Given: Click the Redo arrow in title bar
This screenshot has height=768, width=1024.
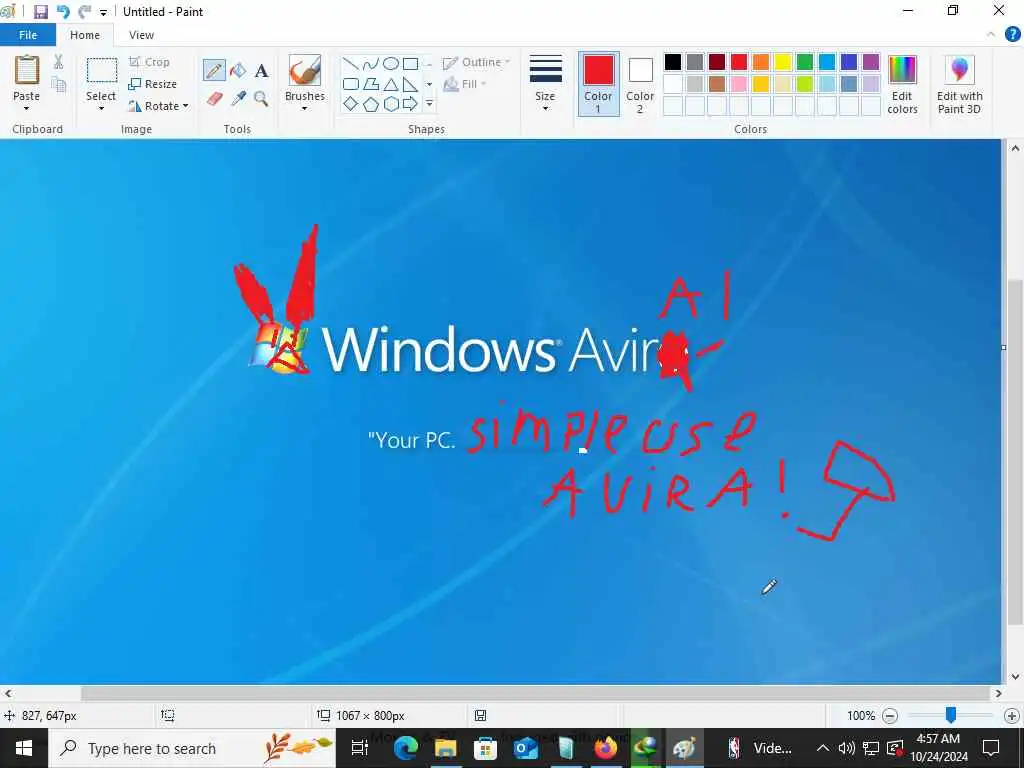Looking at the screenshot, I should 84,11.
